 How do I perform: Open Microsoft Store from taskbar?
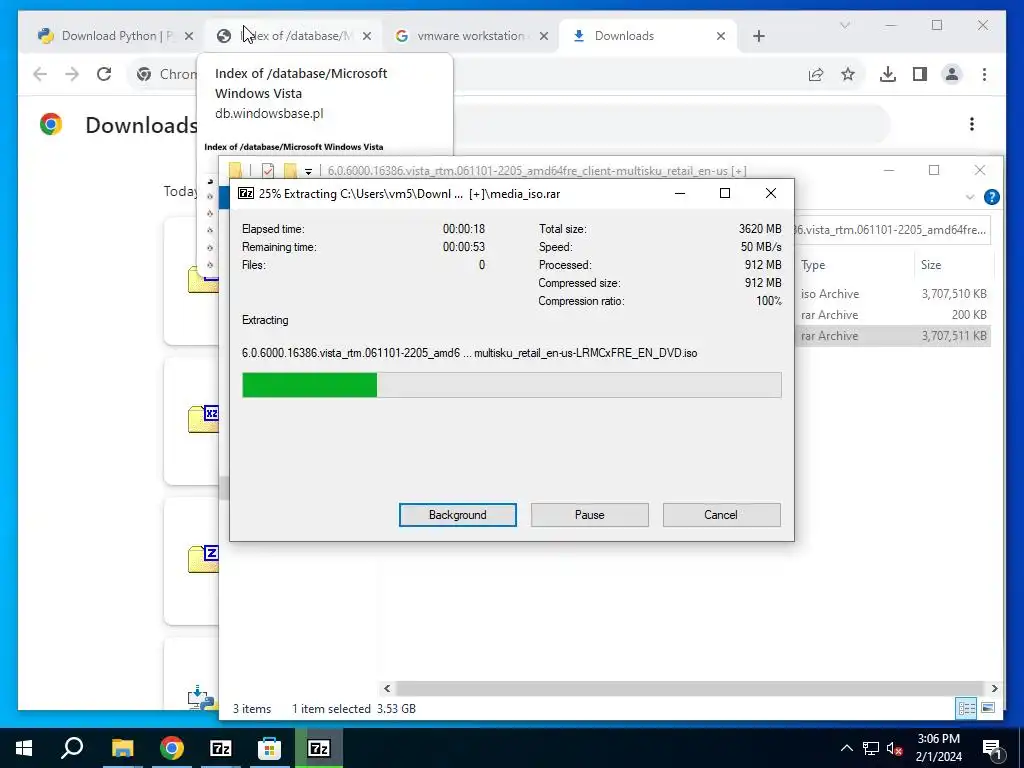pos(269,748)
